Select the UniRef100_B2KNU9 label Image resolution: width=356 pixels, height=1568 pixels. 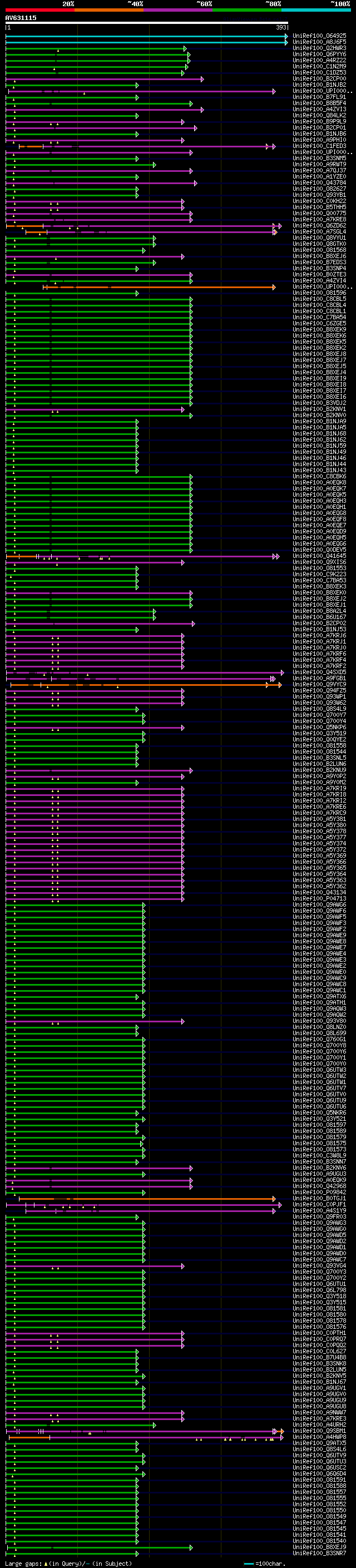319,770
